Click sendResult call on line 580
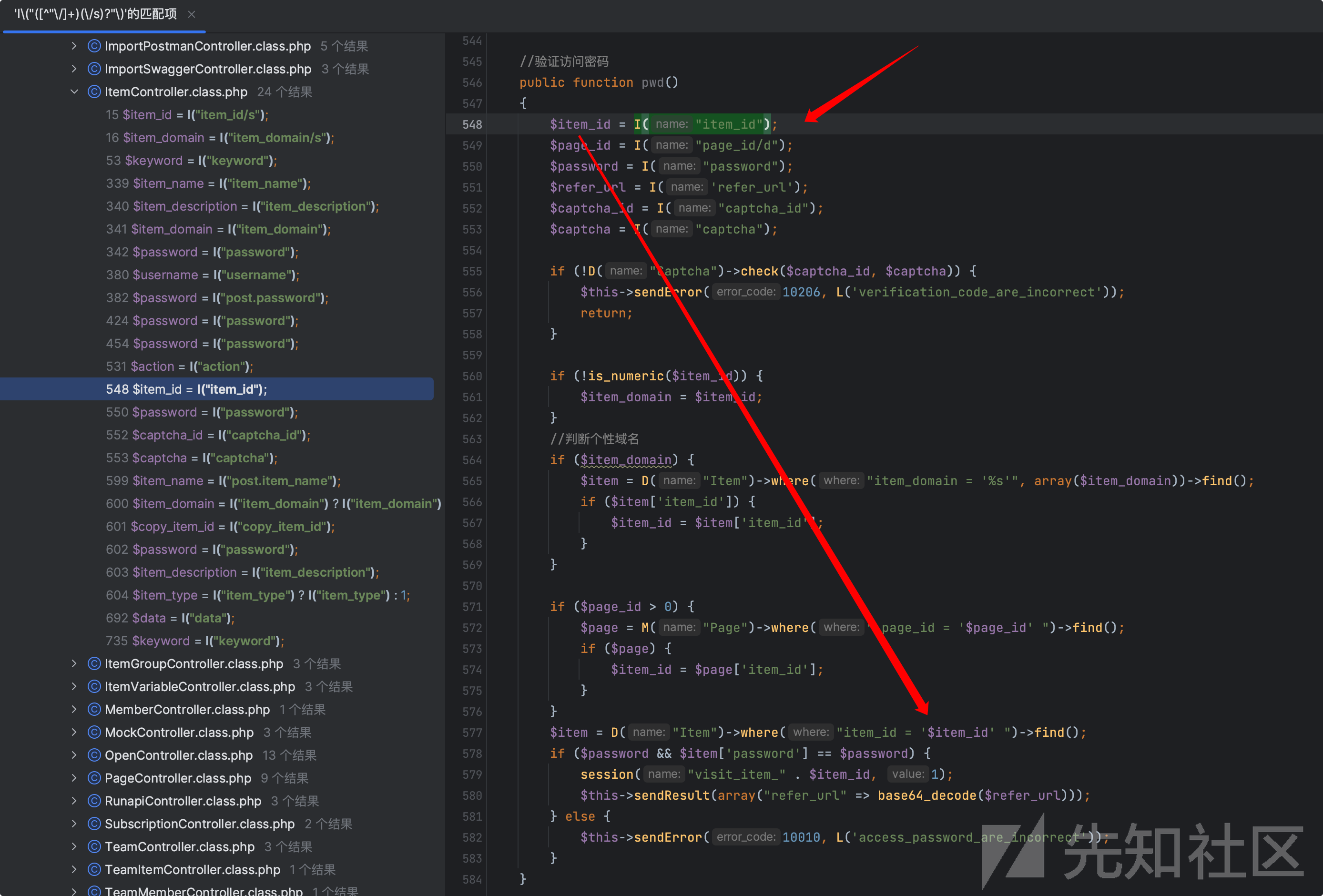 tap(672, 795)
